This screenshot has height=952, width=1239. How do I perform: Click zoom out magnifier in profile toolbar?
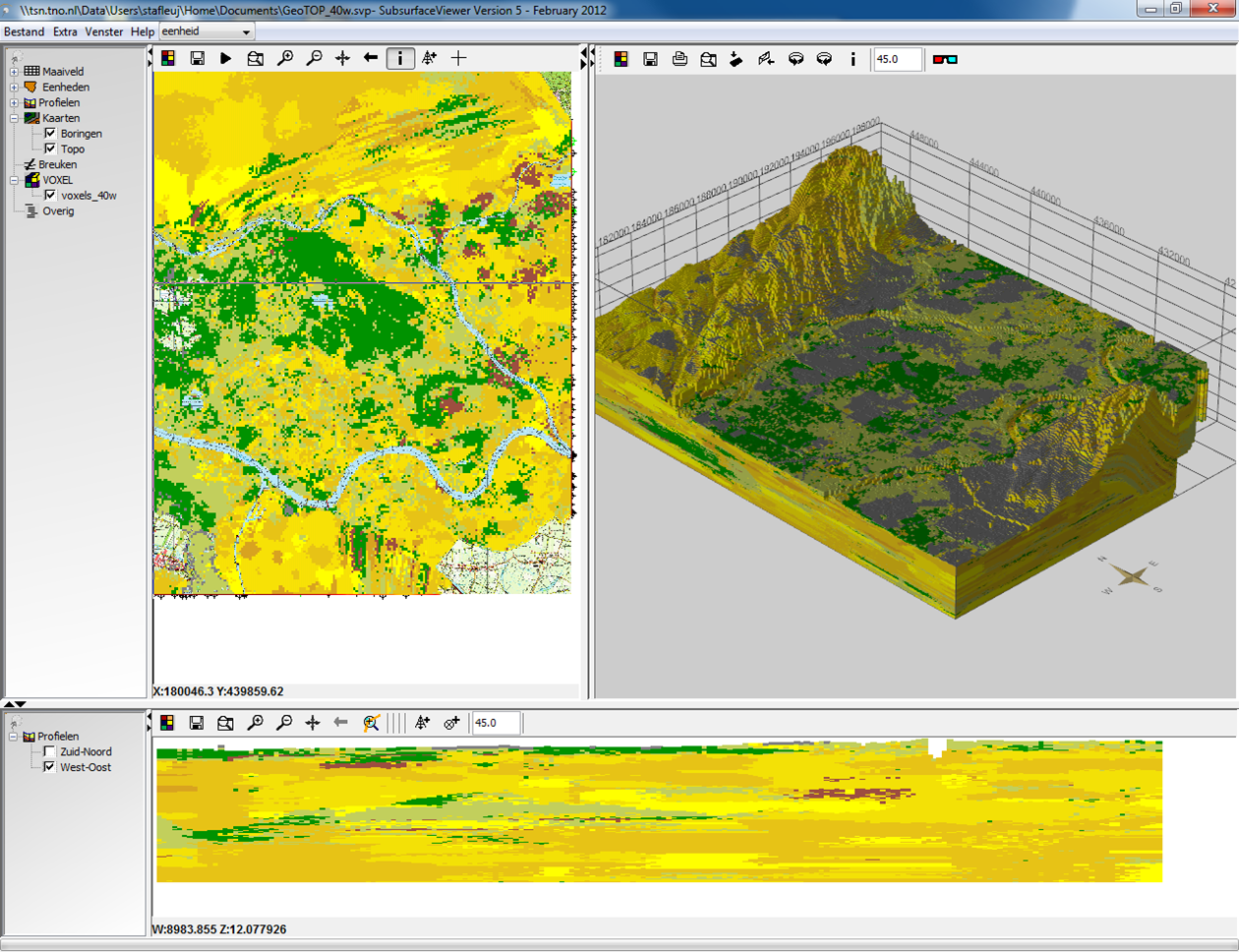[284, 723]
